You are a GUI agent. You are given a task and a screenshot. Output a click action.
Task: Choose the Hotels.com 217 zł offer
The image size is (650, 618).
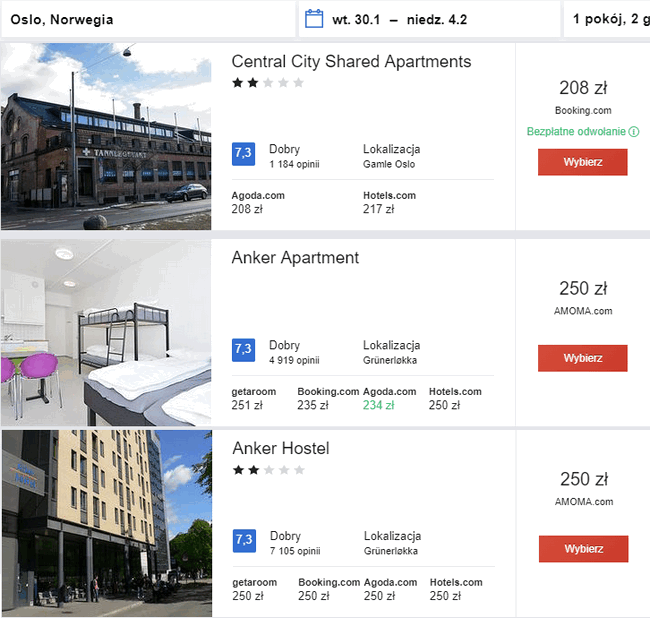389,202
